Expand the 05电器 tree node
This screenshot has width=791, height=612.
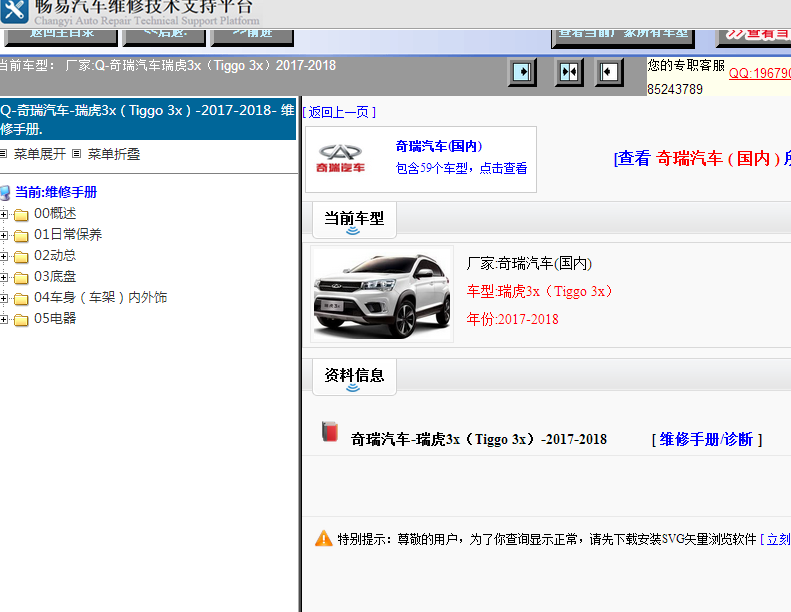click(x=4, y=319)
